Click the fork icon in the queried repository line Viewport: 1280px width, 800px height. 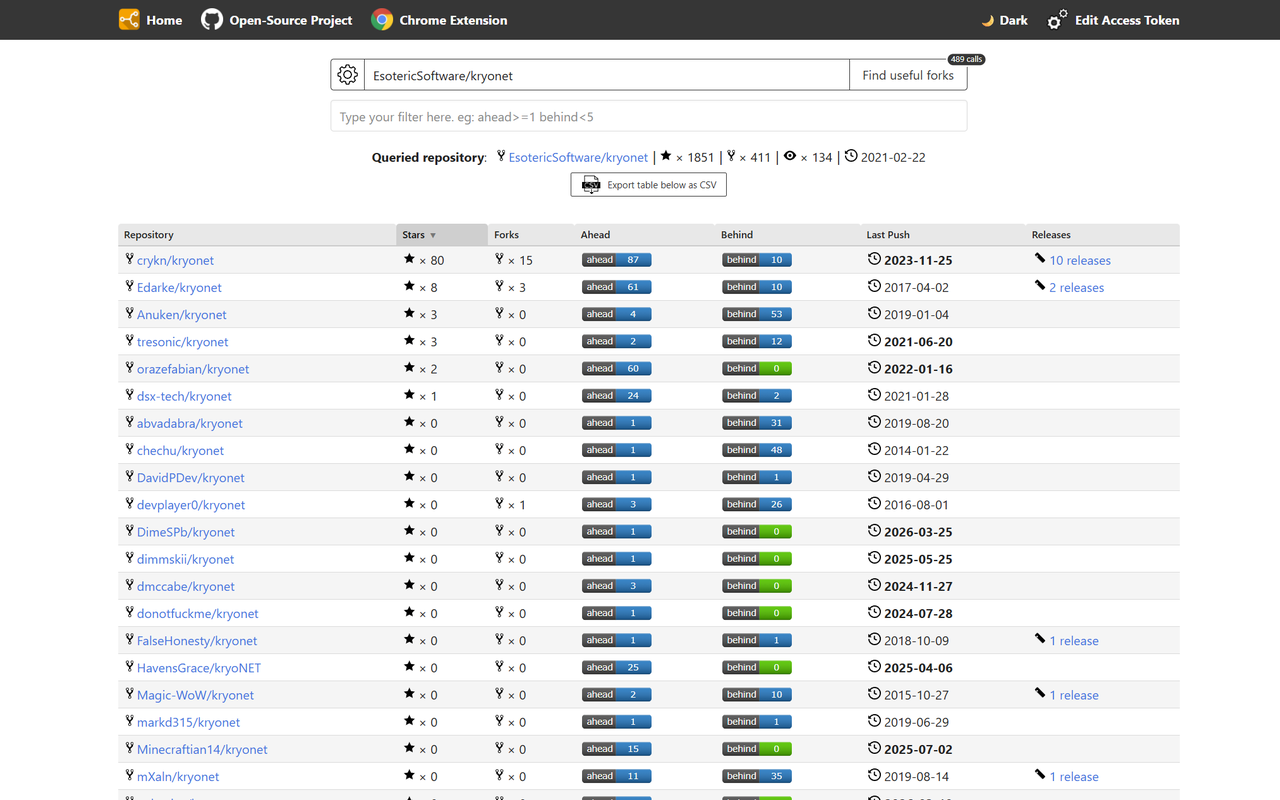click(x=501, y=157)
